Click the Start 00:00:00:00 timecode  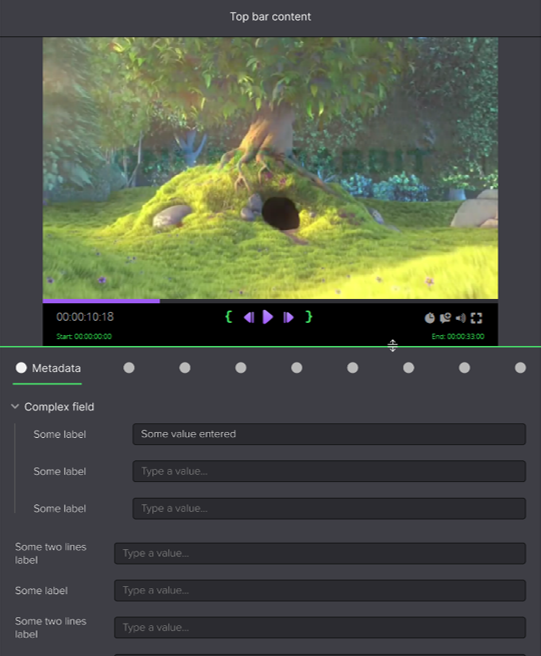point(84,336)
